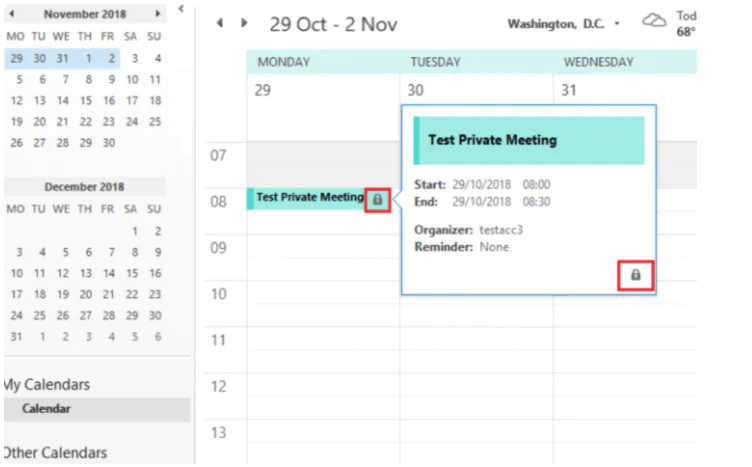Select December 25 in the mini calendar
The image size is (752, 467).
coord(39,315)
